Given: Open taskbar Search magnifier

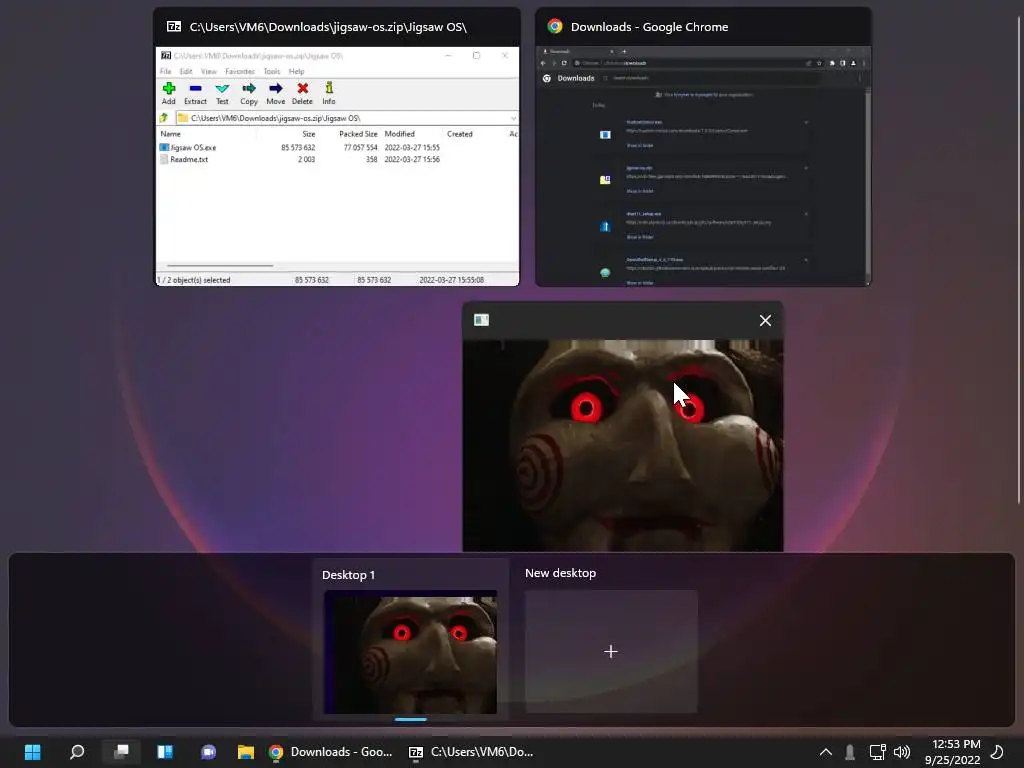Looking at the screenshot, I should pyautogui.click(x=77, y=752).
